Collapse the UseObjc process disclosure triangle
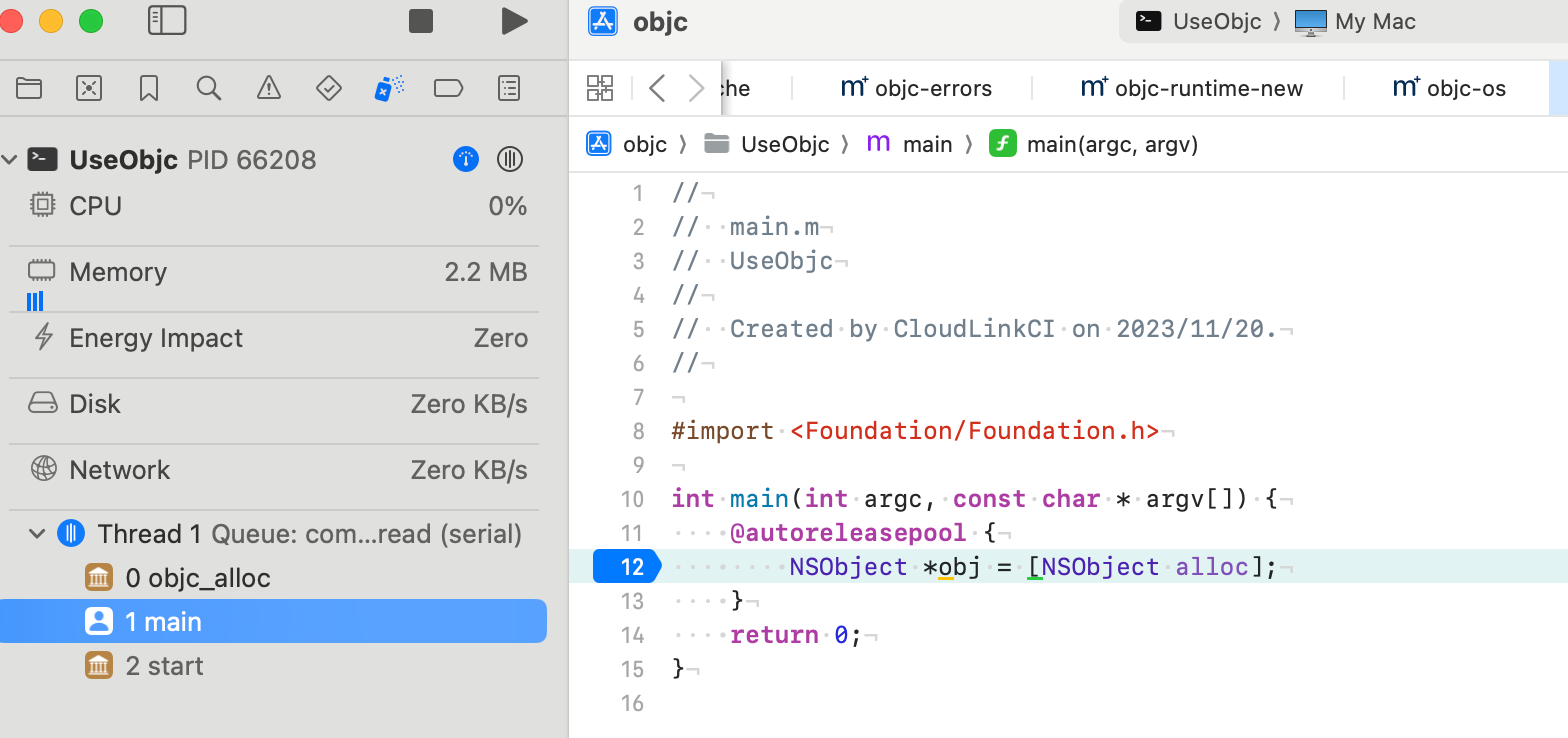The height and width of the screenshot is (738, 1568). click(11, 159)
